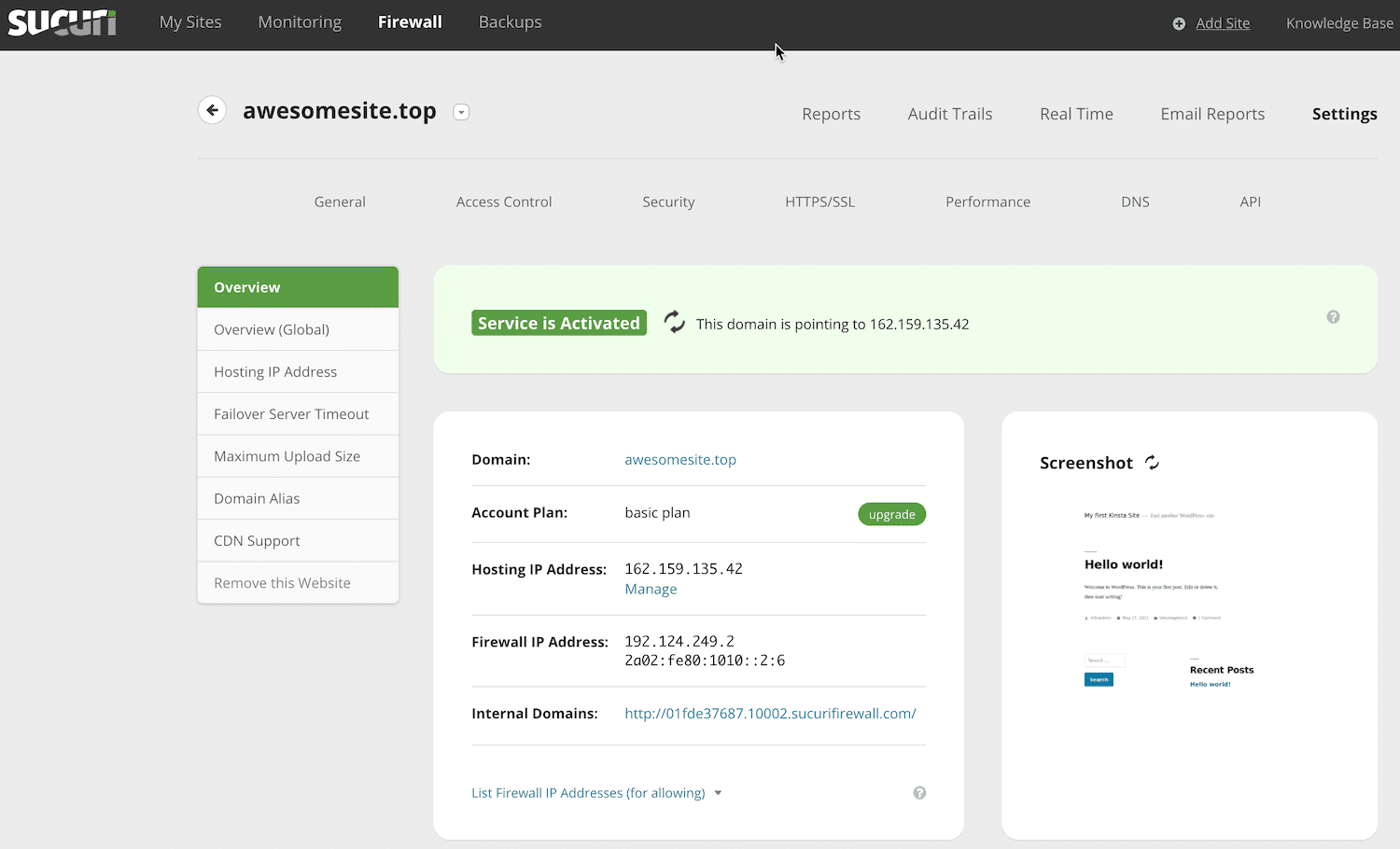
Task: Open the internal domain sucurifirewall link
Action: [770, 713]
